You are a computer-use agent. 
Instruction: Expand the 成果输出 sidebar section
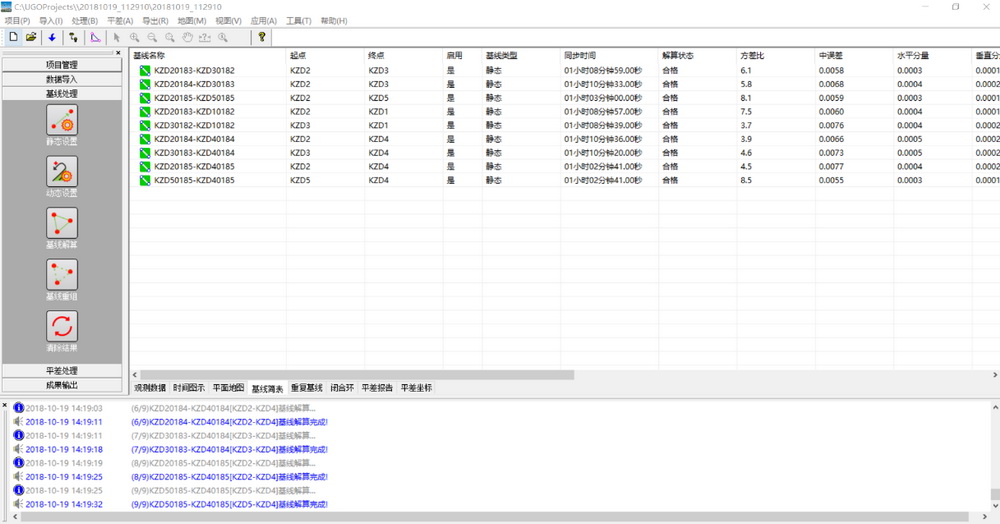[x=62, y=385]
